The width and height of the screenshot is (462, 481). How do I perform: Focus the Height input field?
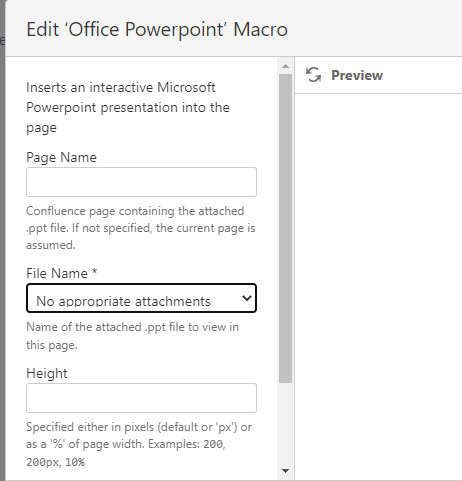(x=141, y=398)
